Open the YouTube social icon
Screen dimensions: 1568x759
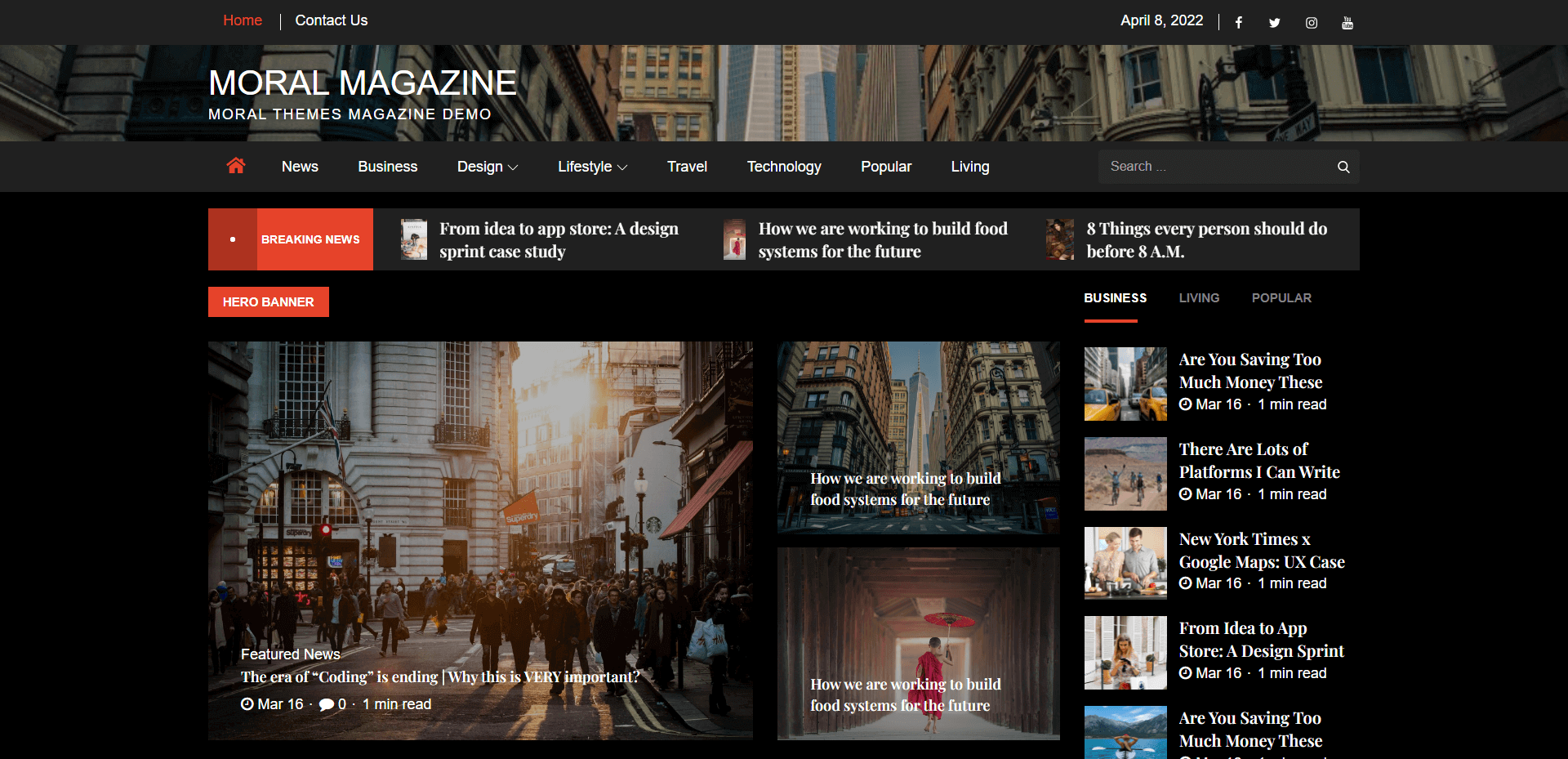point(1347,23)
